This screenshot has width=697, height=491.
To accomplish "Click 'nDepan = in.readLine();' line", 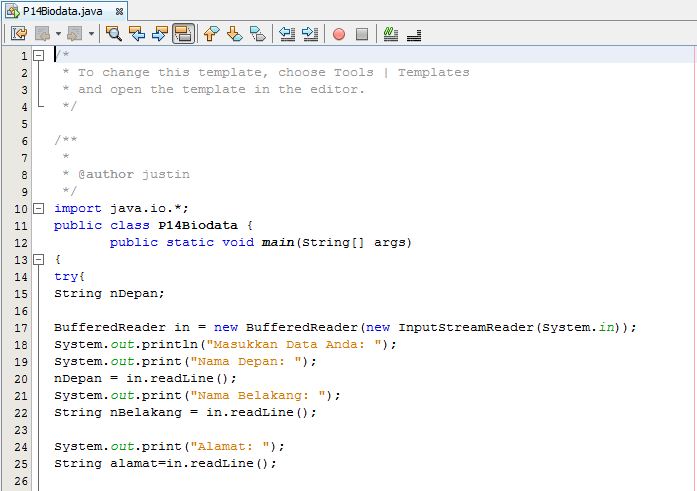I will [145, 378].
